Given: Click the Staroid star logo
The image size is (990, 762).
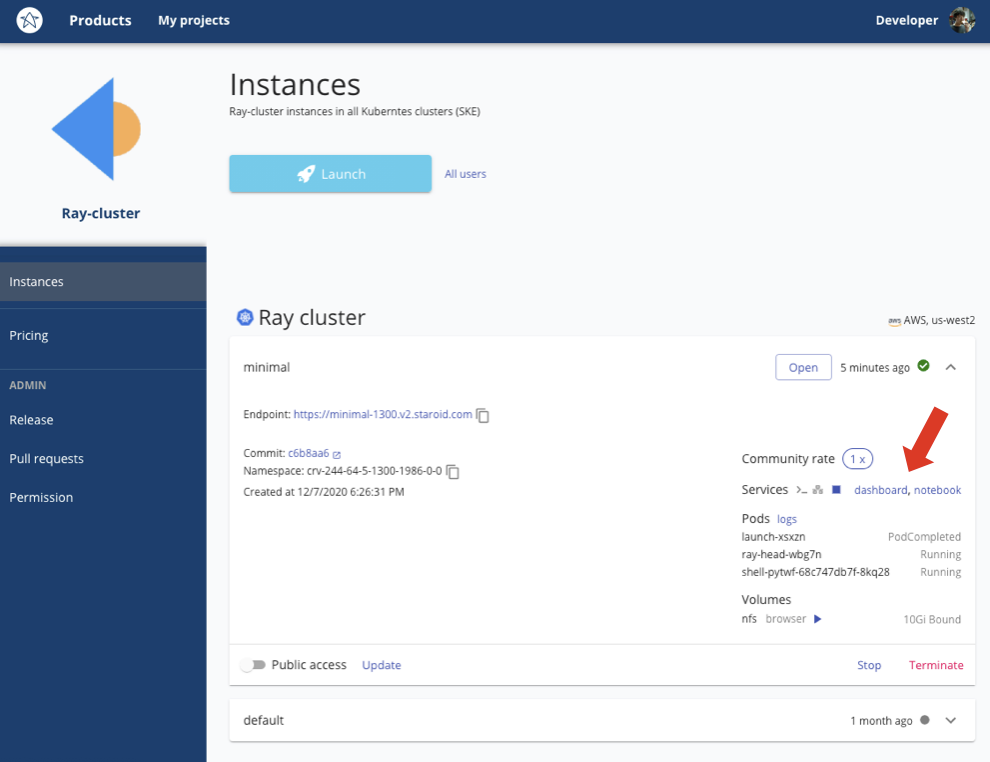Looking at the screenshot, I should (29, 20).
